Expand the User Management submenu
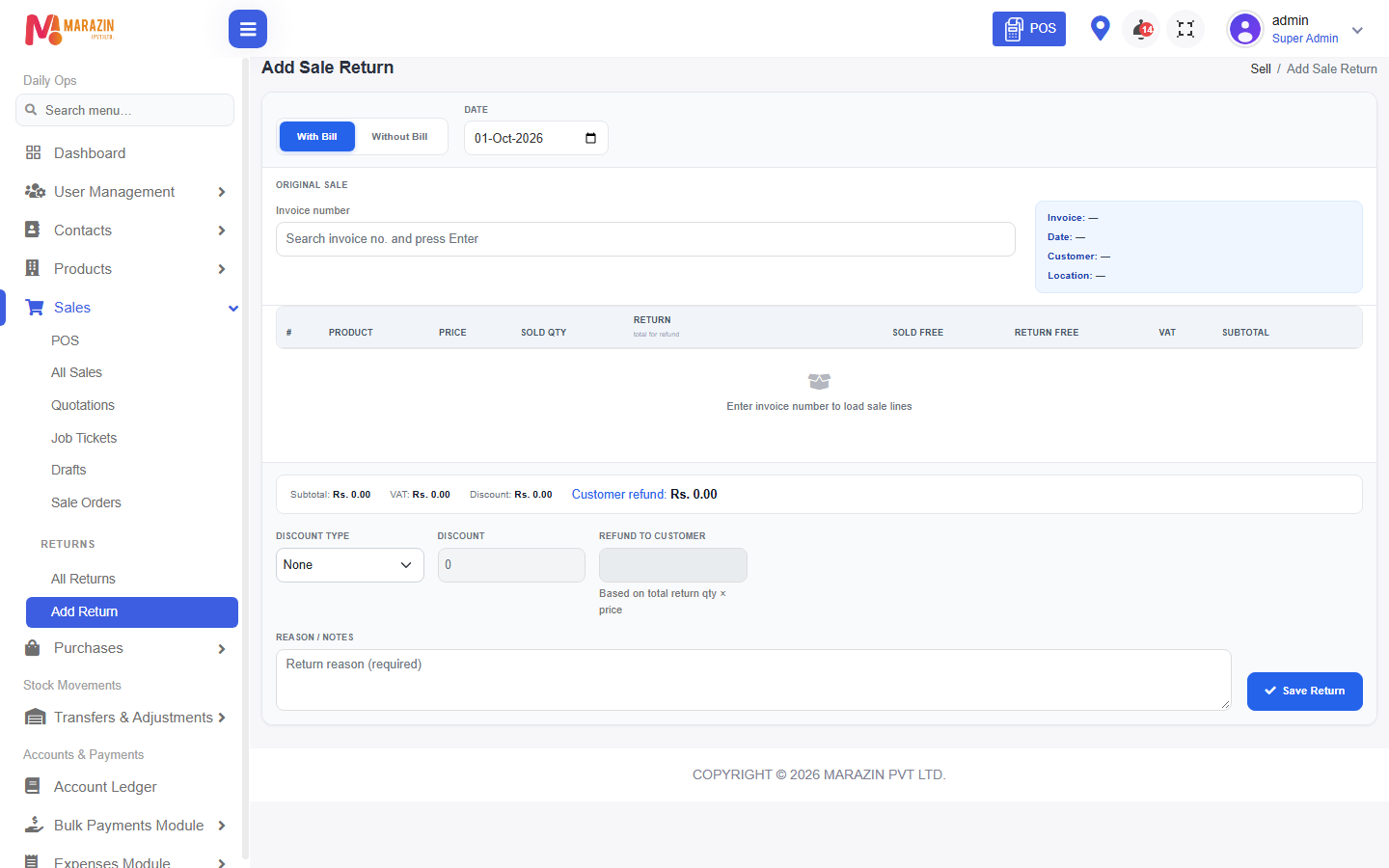 [222, 192]
